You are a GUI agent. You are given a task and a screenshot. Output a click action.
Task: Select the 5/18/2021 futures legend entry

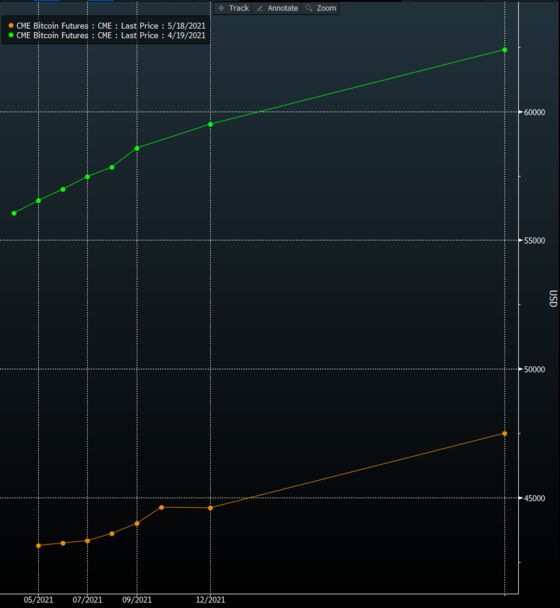(107, 26)
